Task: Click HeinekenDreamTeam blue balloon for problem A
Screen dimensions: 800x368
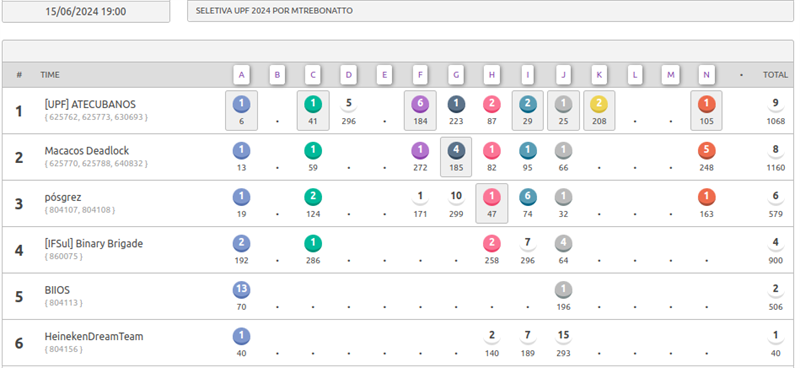Action: pyautogui.click(x=241, y=336)
